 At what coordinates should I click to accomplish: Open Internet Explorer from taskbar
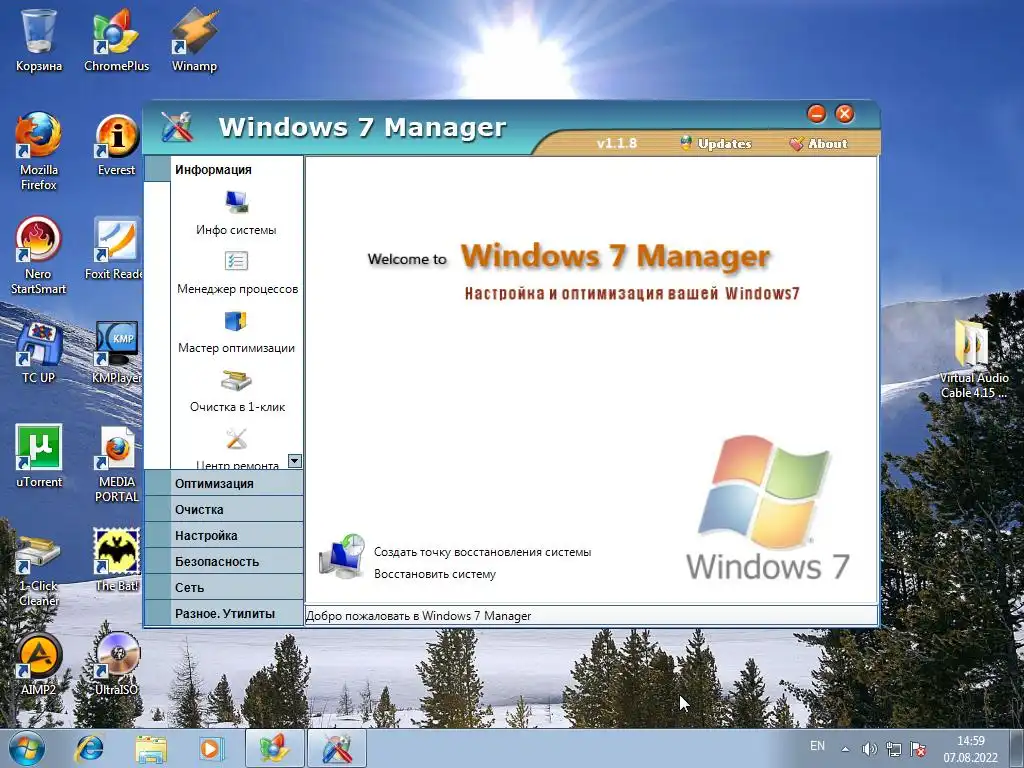point(89,748)
